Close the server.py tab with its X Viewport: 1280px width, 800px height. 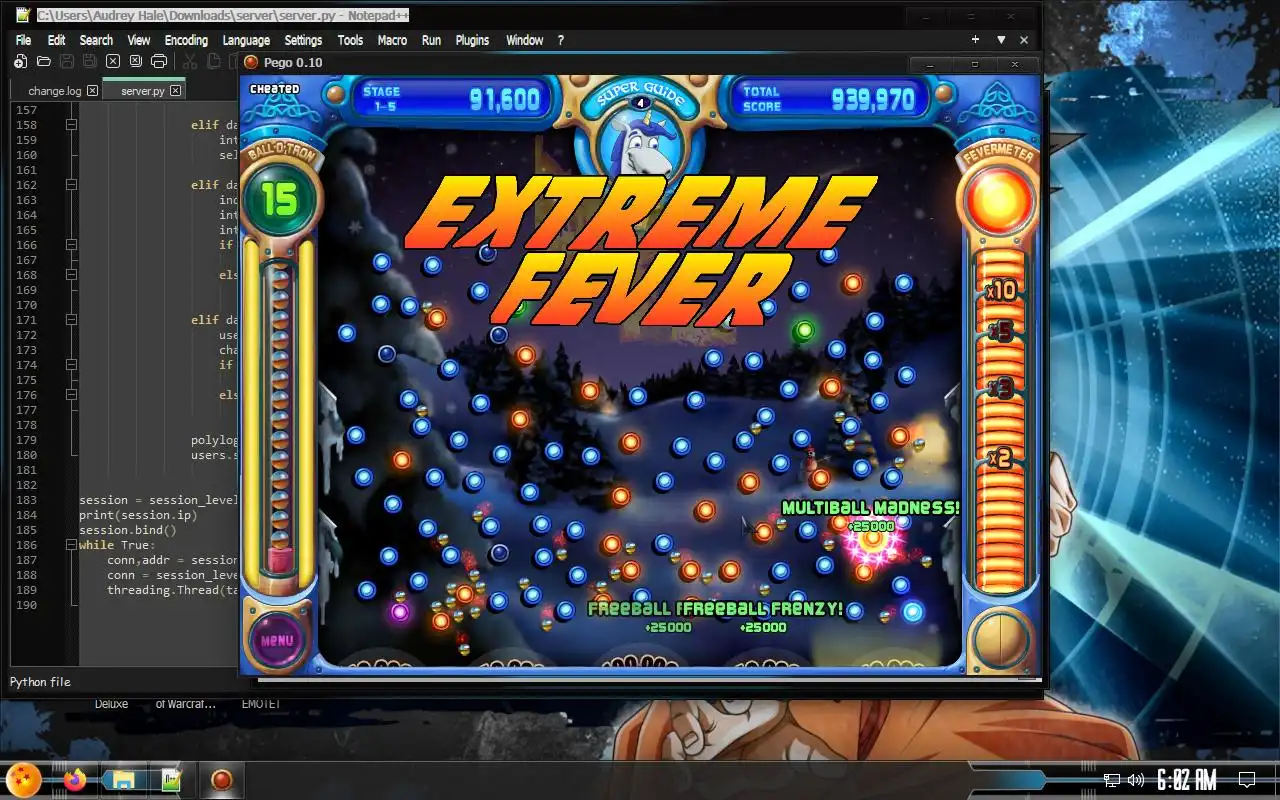pyautogui.click(x=176, y=91)
